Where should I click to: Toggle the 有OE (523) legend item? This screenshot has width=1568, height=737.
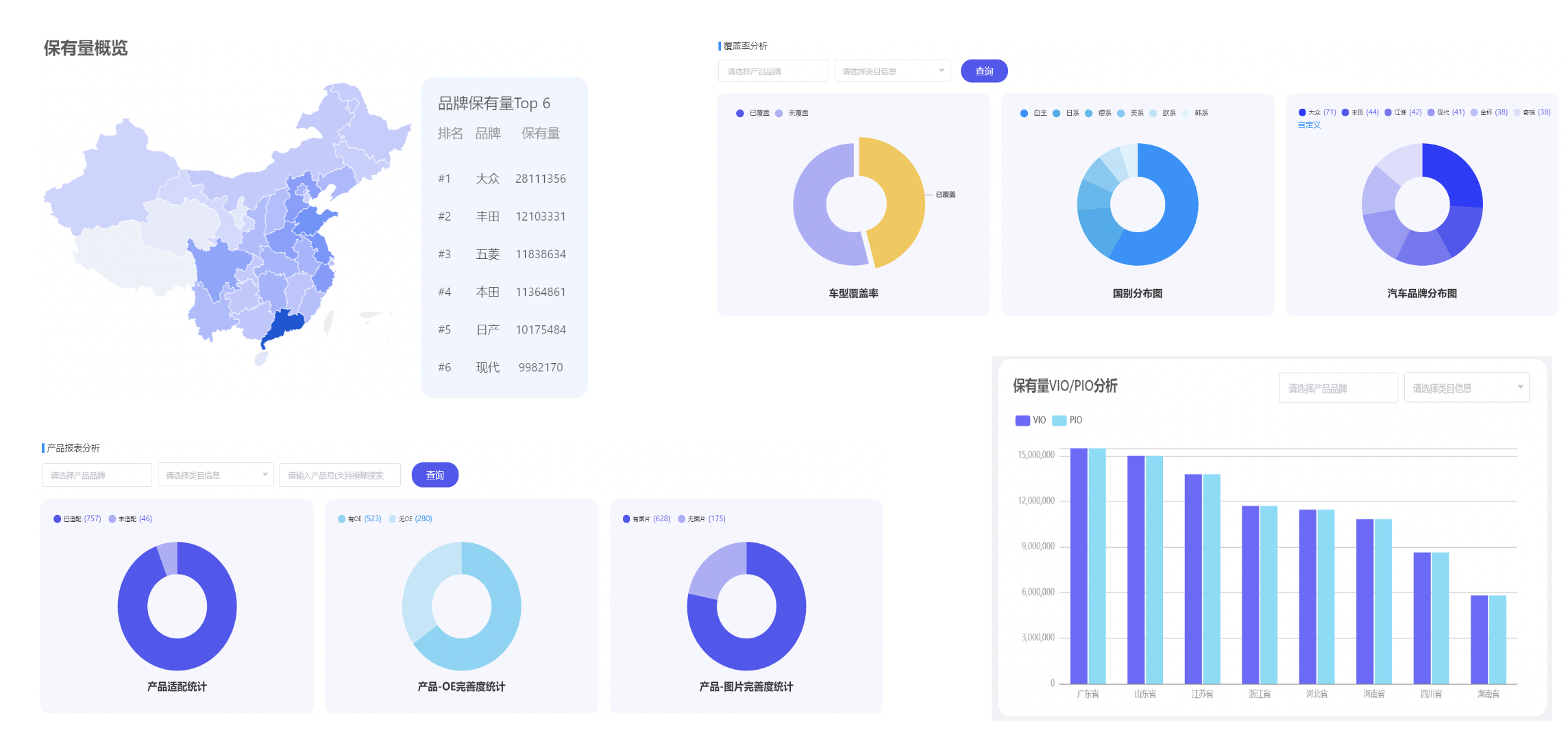click(x=359, y=519)
